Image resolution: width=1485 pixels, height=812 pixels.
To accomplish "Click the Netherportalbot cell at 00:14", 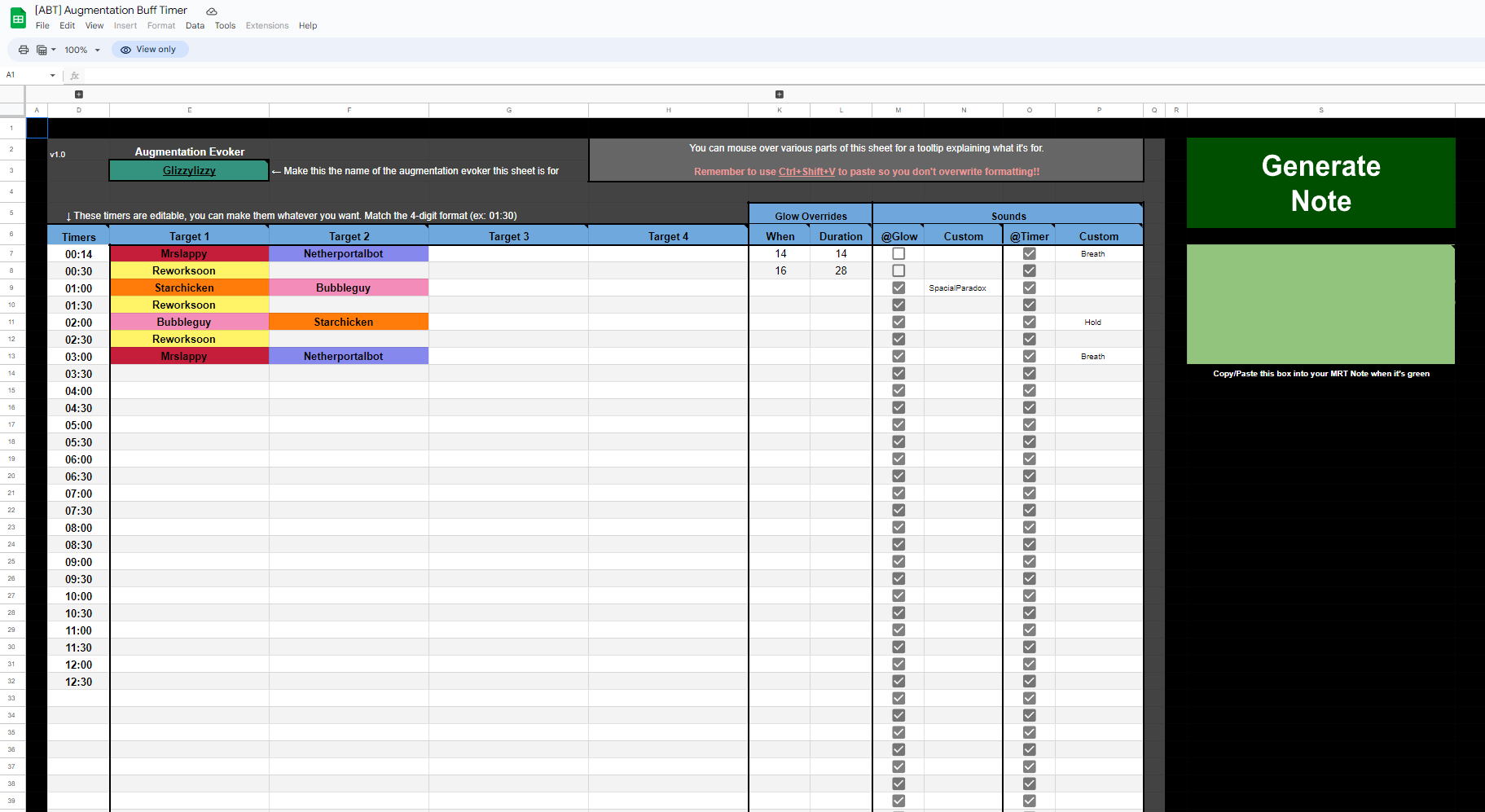I will (349, 253).
